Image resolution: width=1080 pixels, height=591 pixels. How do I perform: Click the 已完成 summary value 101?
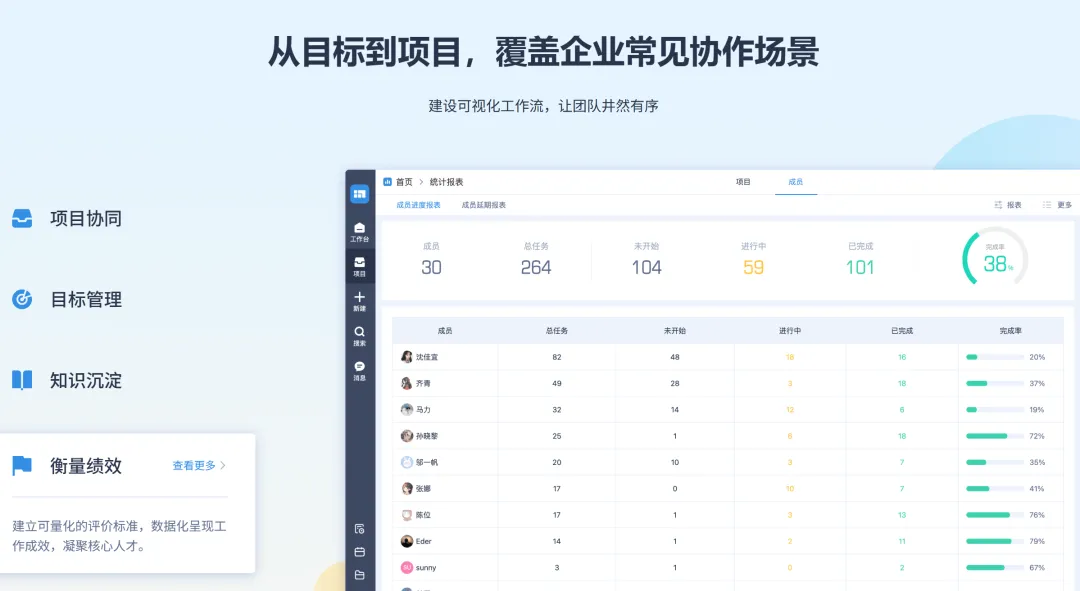tap(860, 267)
